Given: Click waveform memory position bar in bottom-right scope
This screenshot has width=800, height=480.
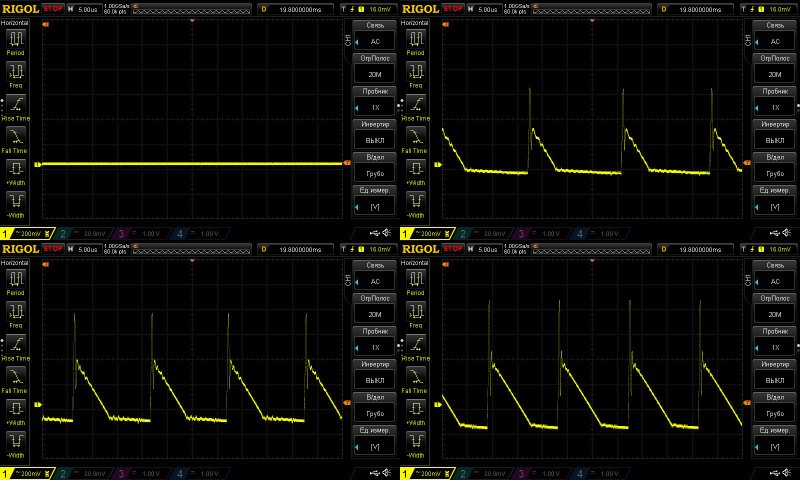Looking at the screenshot, I should [592, 249].
